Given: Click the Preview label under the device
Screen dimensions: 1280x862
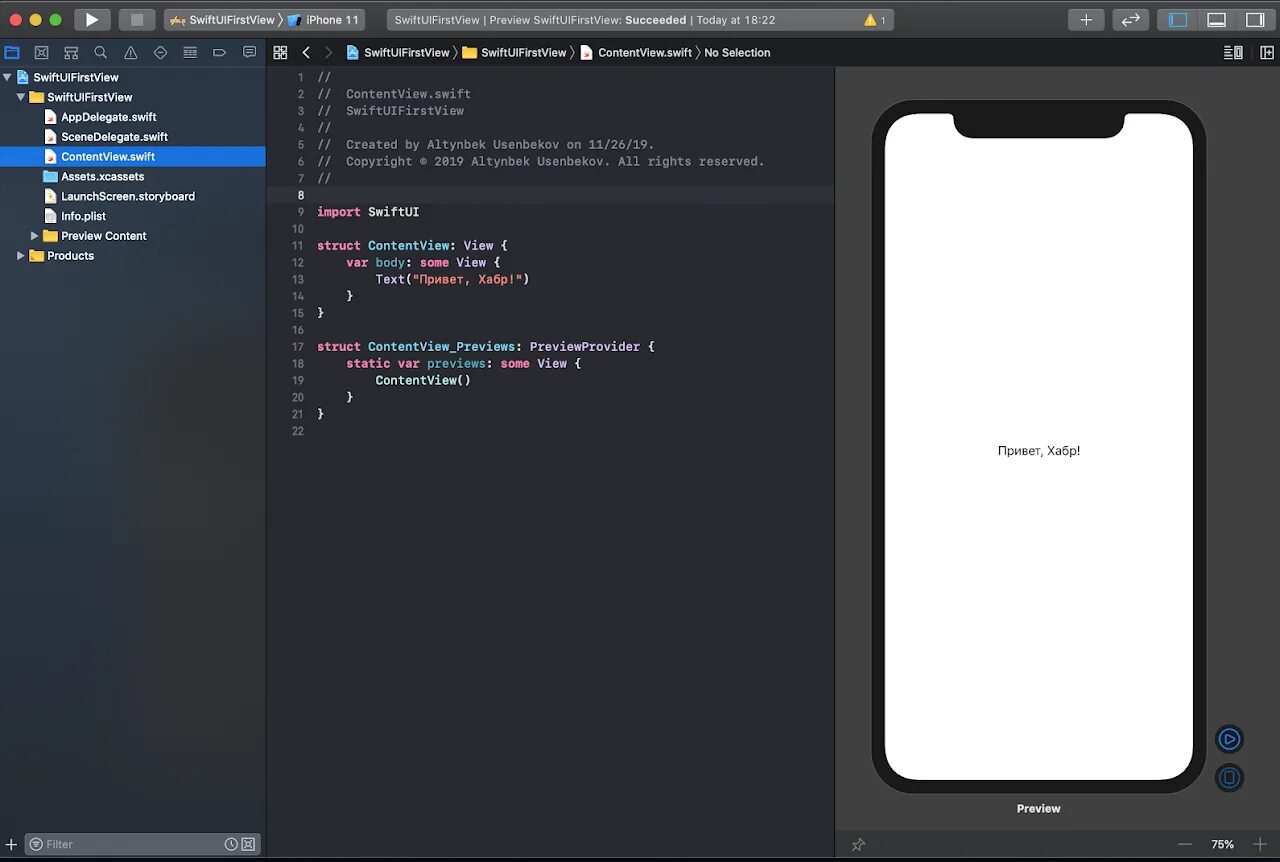Looking at the screenshot, I should pos(1038,808).
